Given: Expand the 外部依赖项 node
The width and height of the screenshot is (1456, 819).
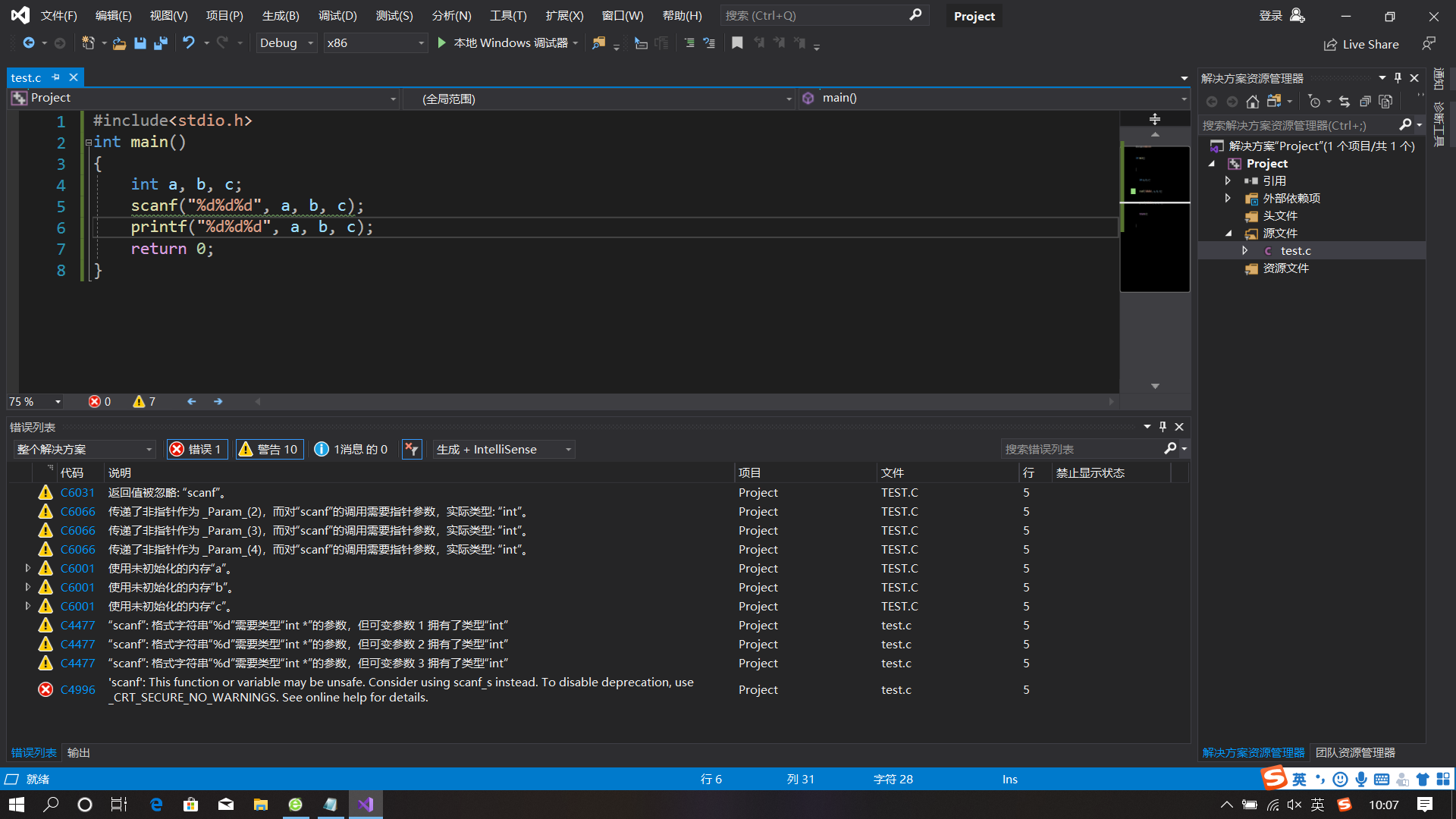Looking at the screenshot, I should [x=1228, y=198].
